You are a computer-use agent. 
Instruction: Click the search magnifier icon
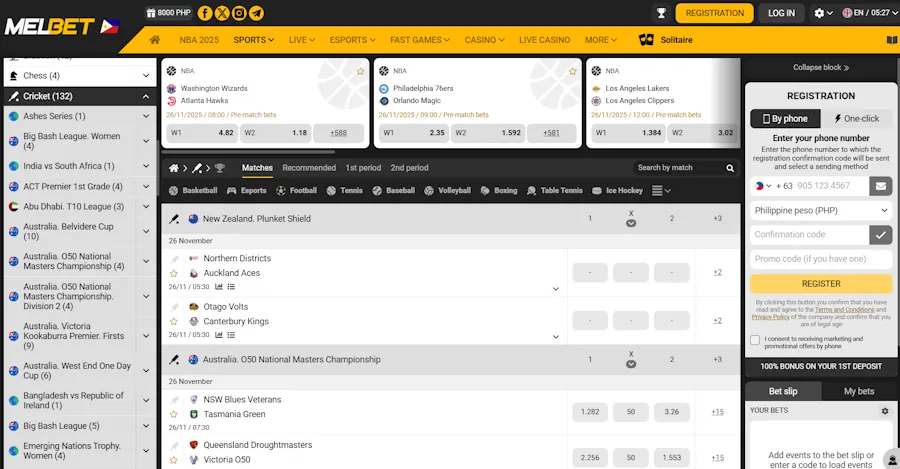(730, 168)
